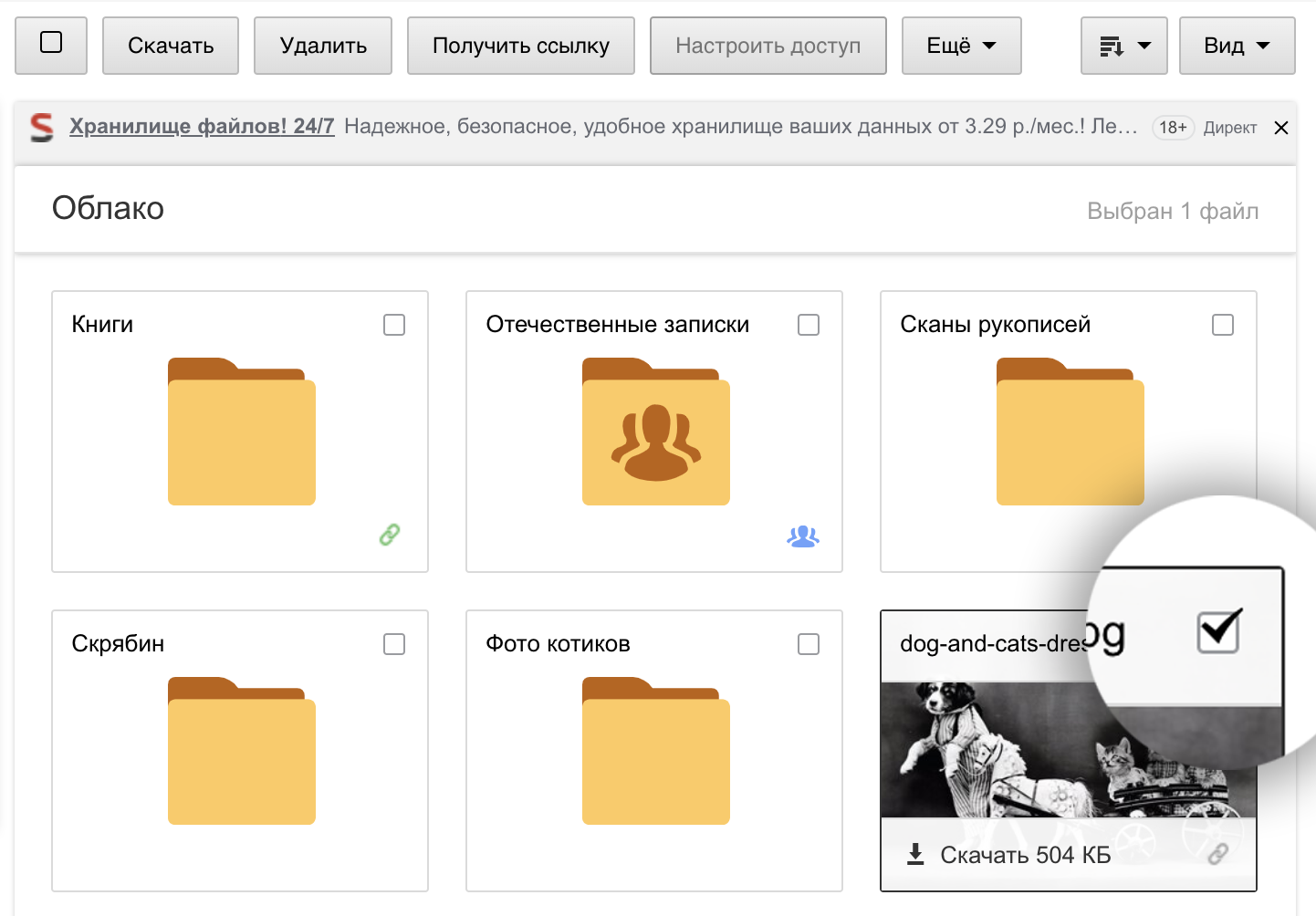
Task: Click the blue shared-users icon on Отечественные записки
Action: [803, 536]
